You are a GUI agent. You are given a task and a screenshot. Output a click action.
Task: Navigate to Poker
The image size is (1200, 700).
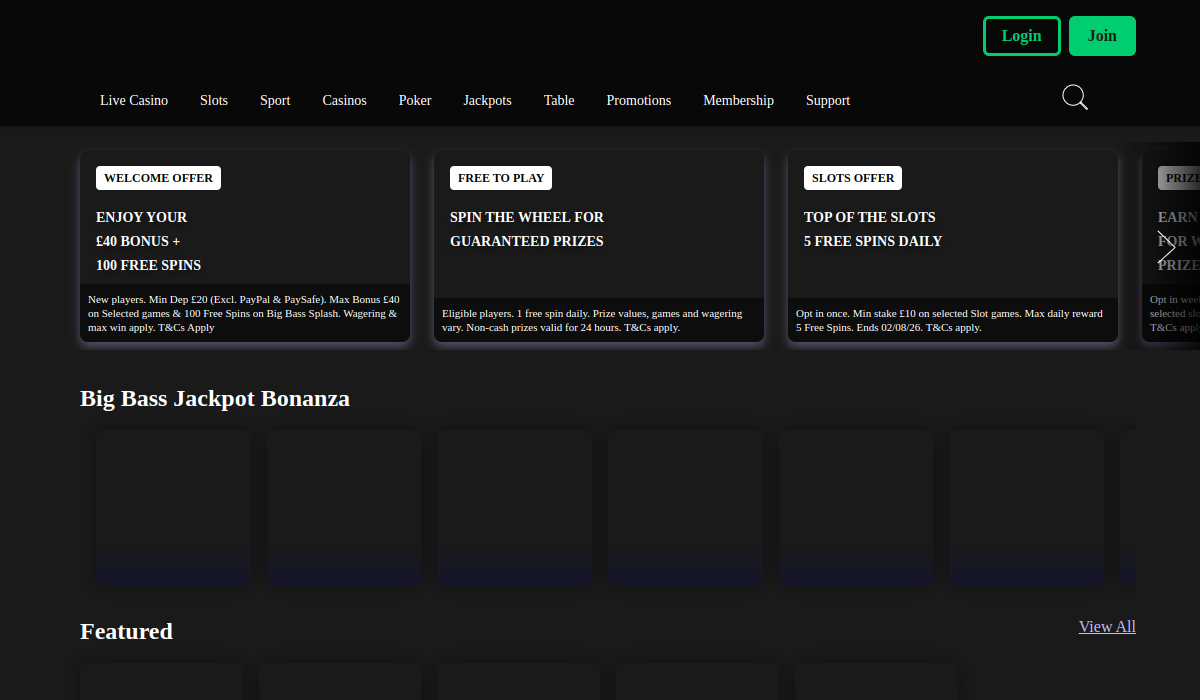(x=415, y=100)
